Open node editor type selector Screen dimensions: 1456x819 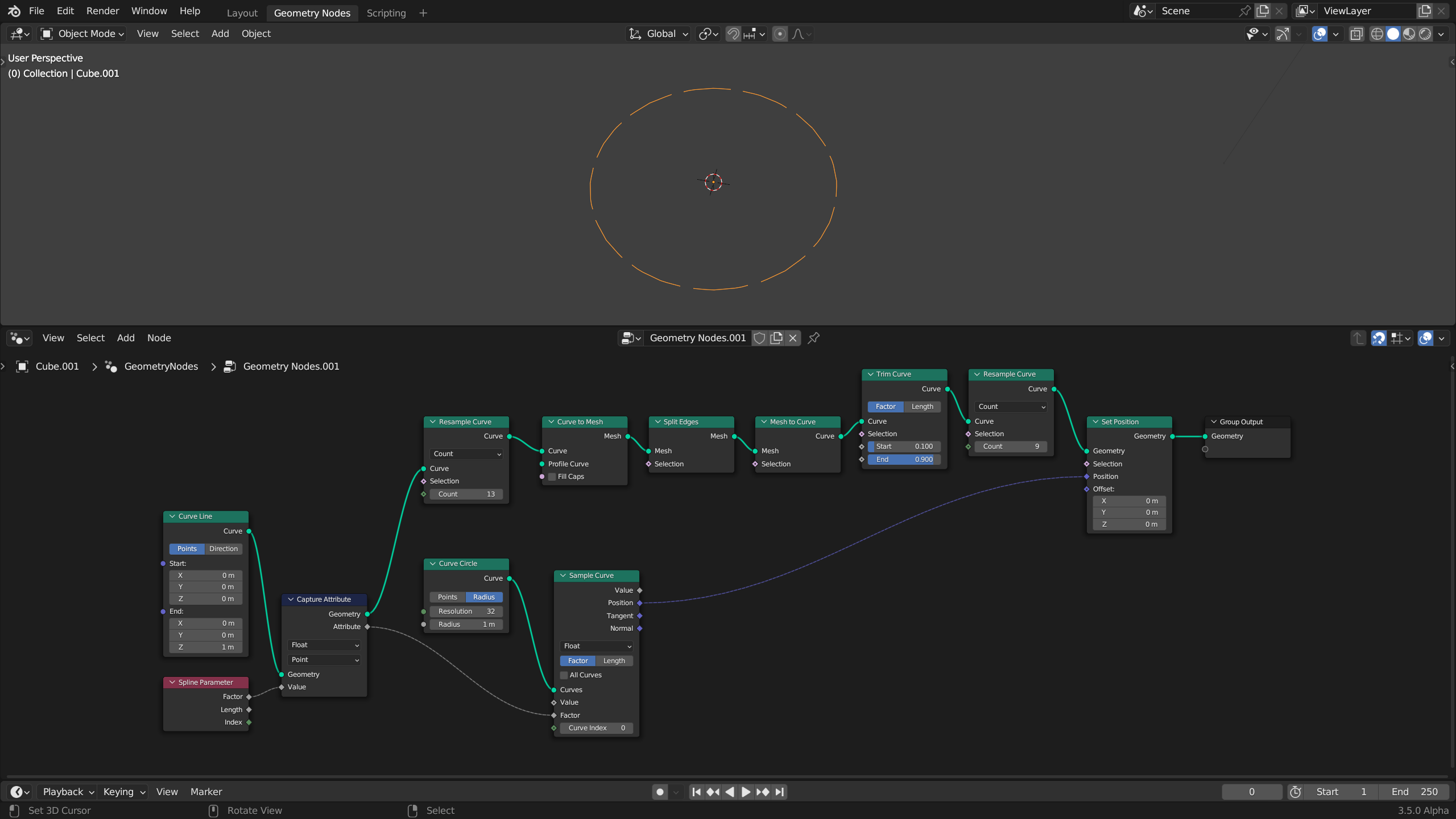pyautogui.click(x=19, y=338)
